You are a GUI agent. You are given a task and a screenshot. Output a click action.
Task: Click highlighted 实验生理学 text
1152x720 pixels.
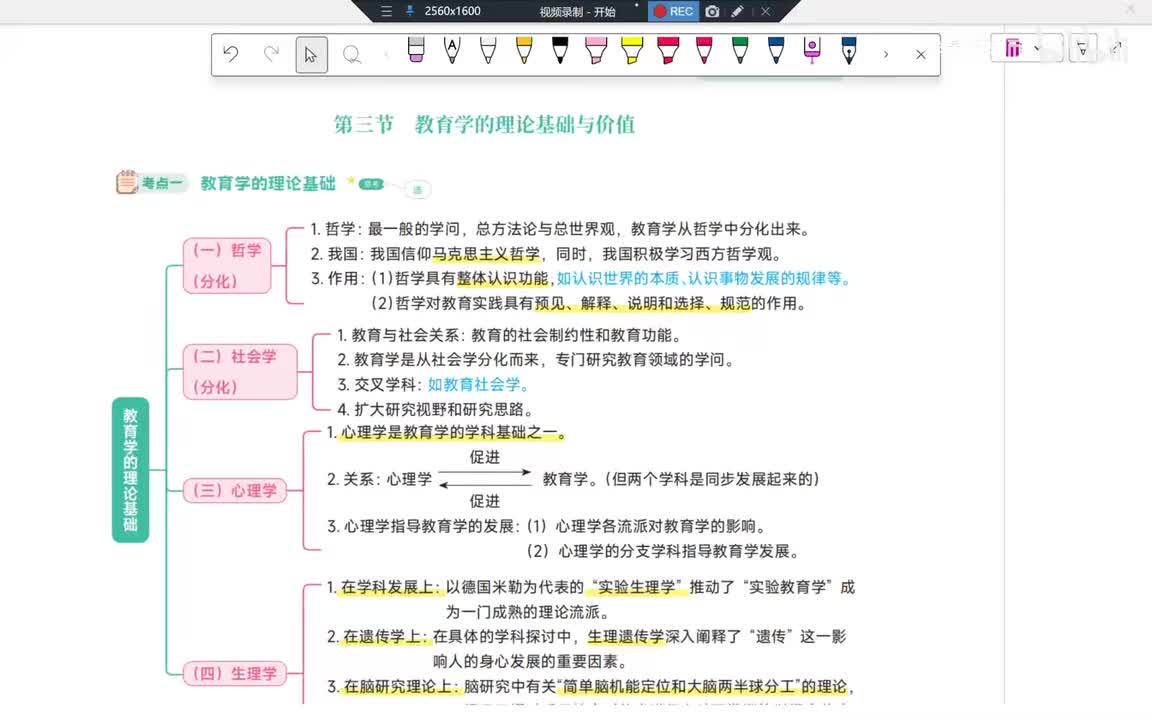pos(636,587)
